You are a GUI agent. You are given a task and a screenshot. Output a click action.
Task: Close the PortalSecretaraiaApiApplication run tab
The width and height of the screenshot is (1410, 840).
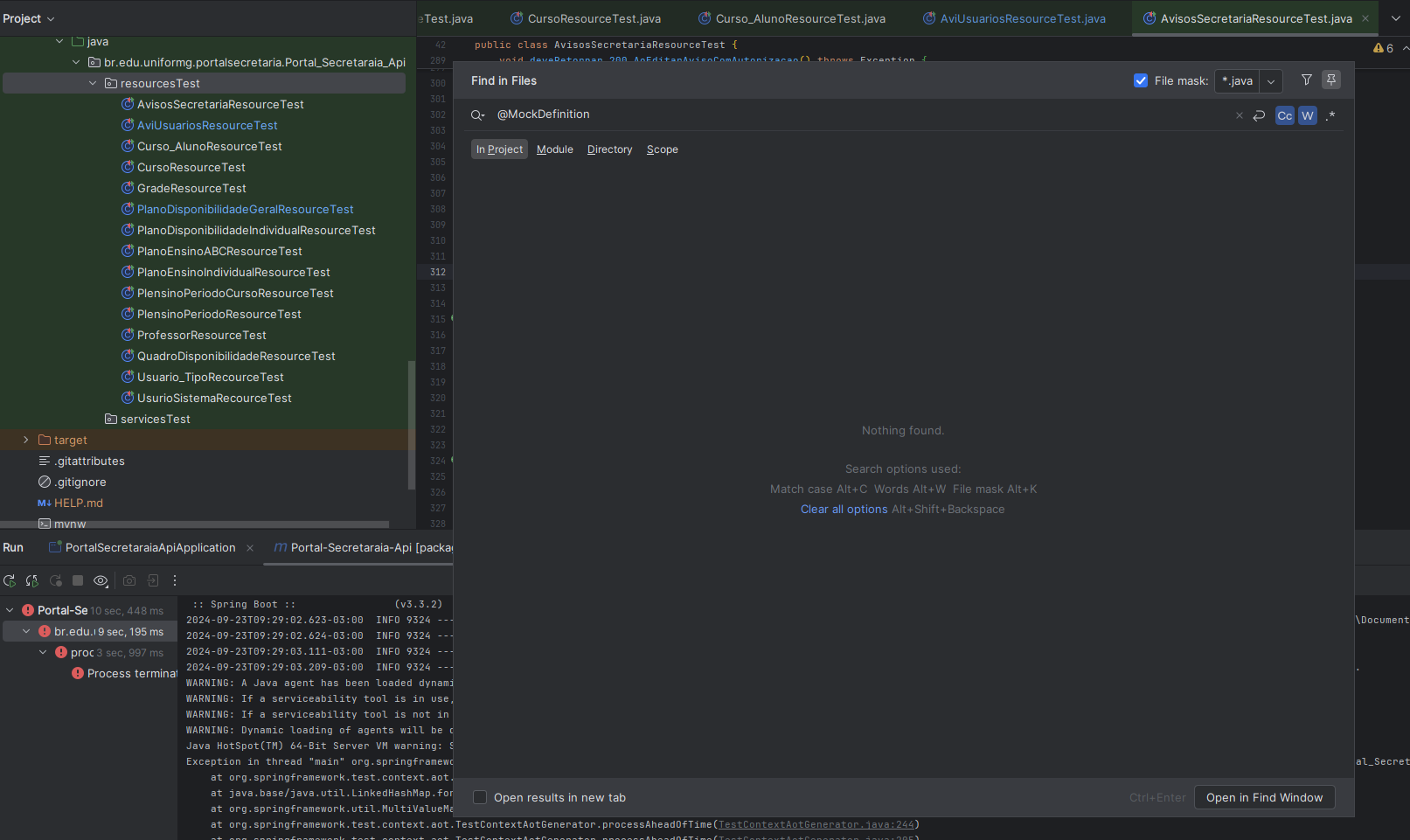tap(250, 548)
